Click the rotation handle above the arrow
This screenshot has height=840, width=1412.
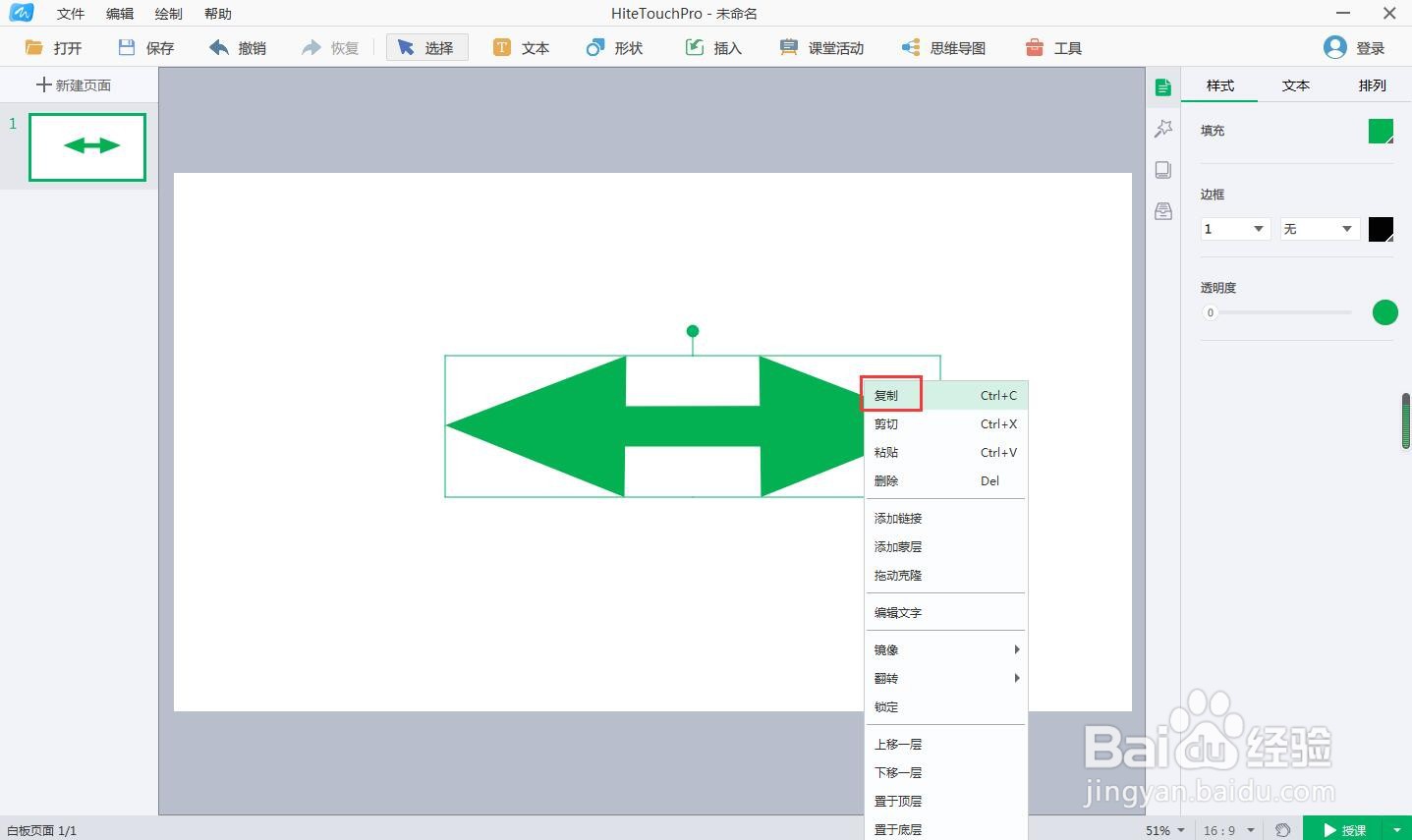tap(693, 331)
